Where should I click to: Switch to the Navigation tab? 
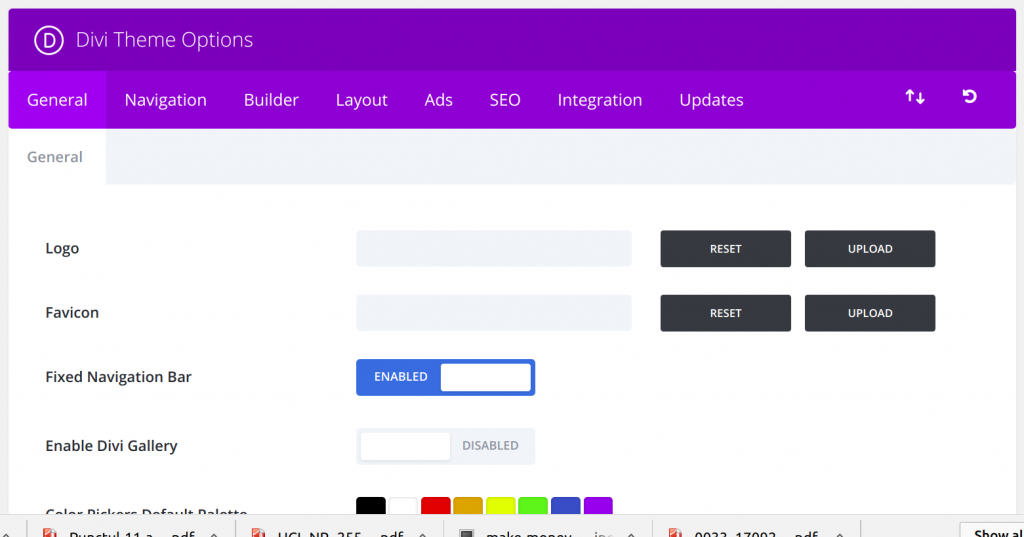(165, 100)
